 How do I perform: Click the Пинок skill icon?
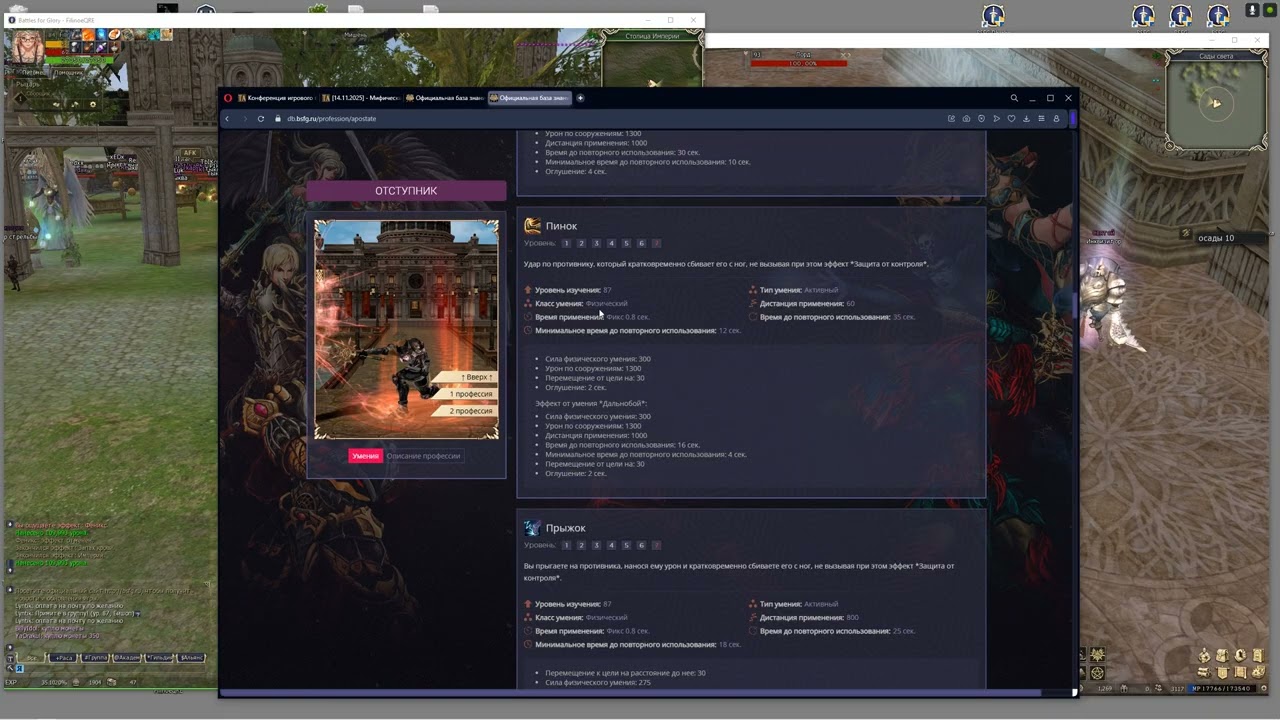point(532,226)
